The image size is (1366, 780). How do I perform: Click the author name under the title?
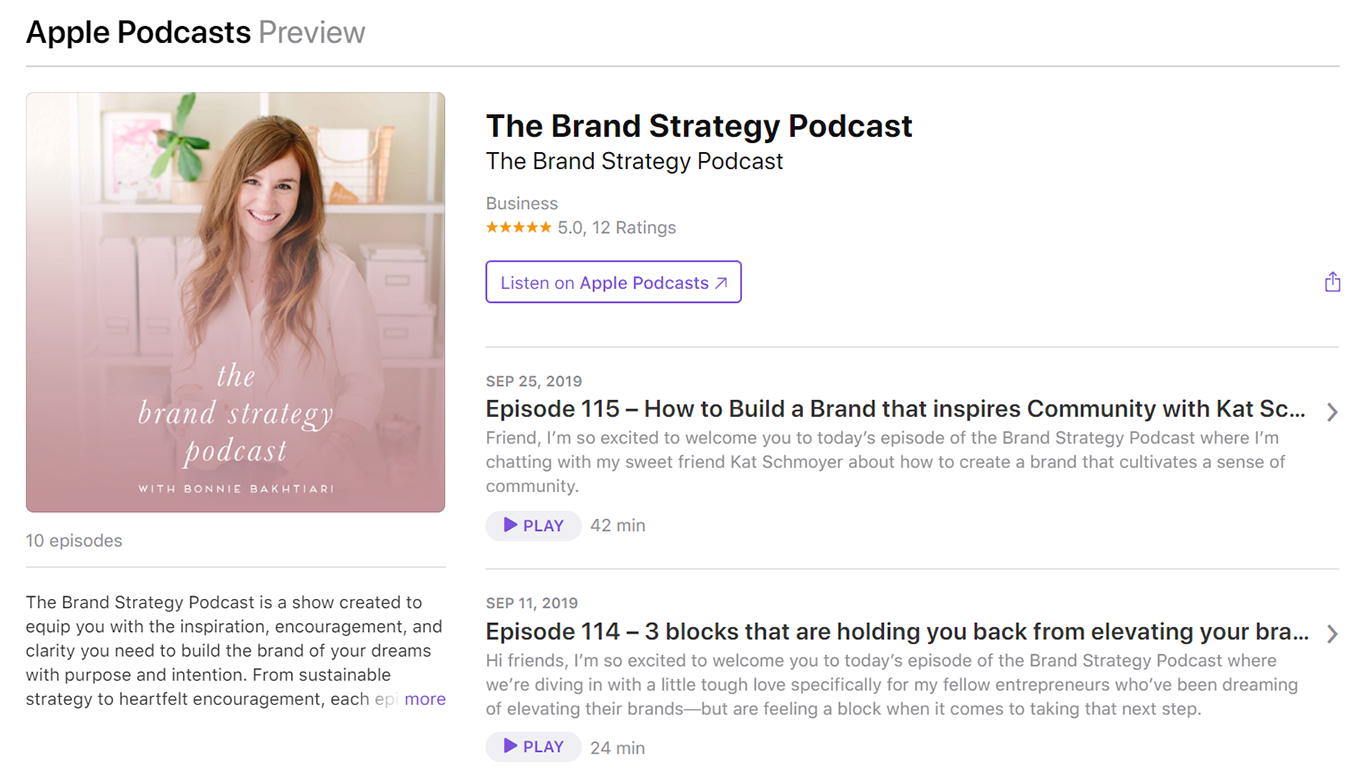634,161
